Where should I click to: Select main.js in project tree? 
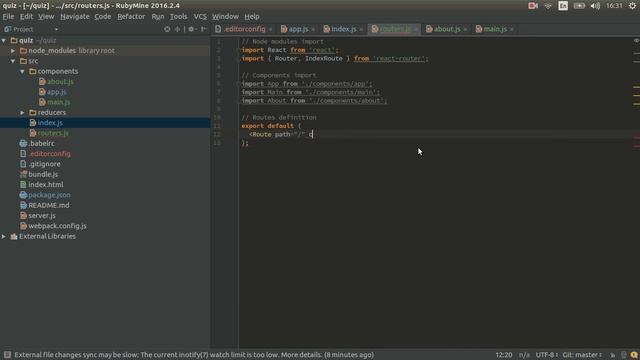[x=58, y=102]
